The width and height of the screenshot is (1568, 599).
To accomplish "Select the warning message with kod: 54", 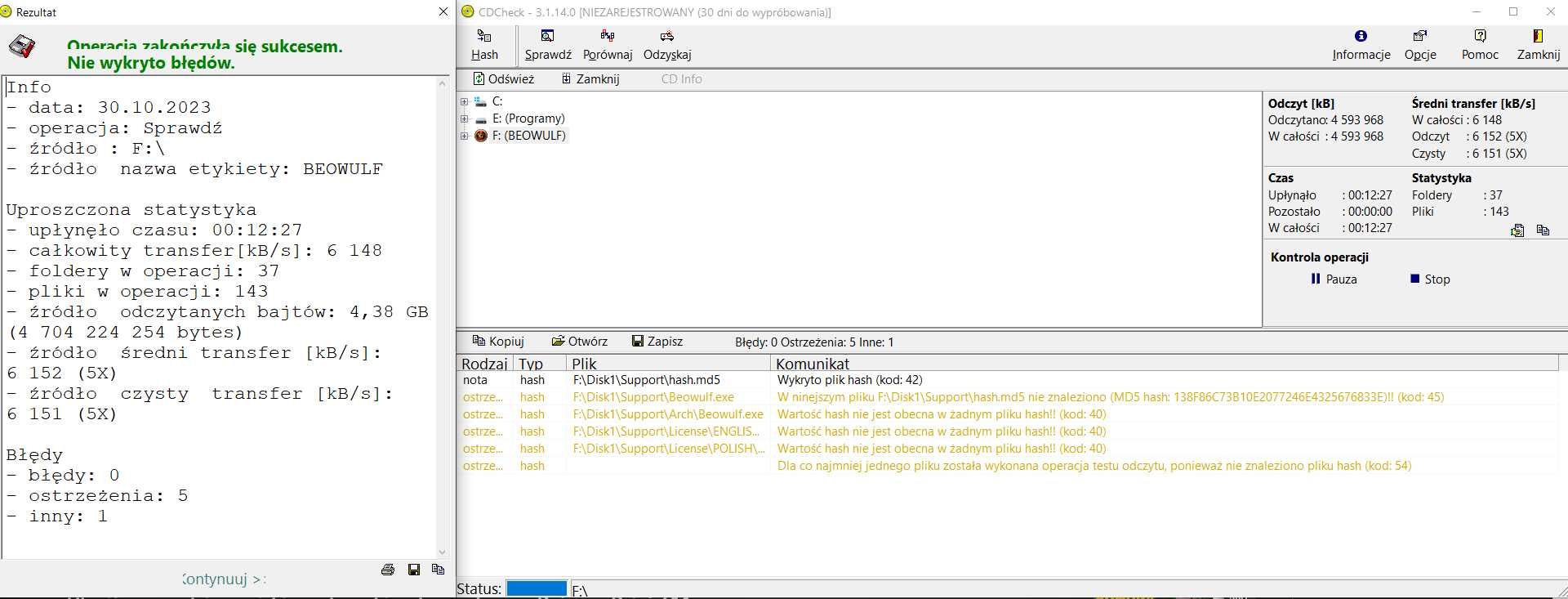I will point(1008,466).
